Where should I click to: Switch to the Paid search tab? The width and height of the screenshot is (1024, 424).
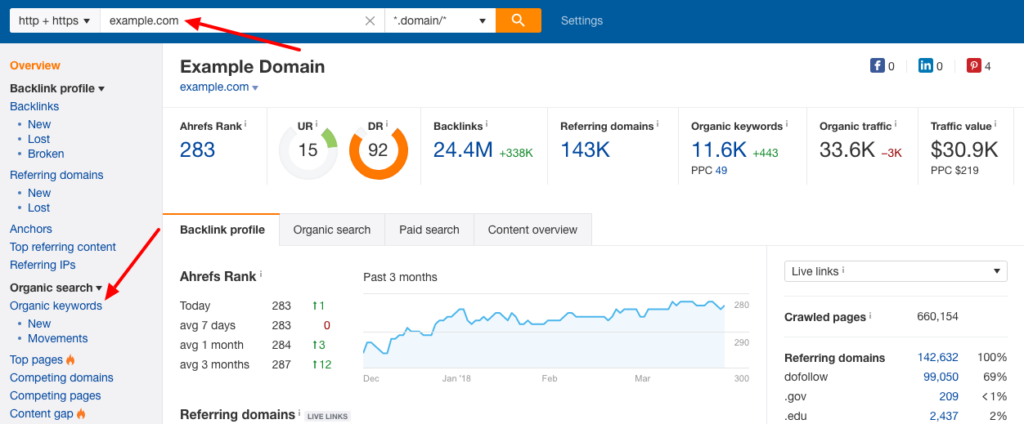click(x=429, y=229)
